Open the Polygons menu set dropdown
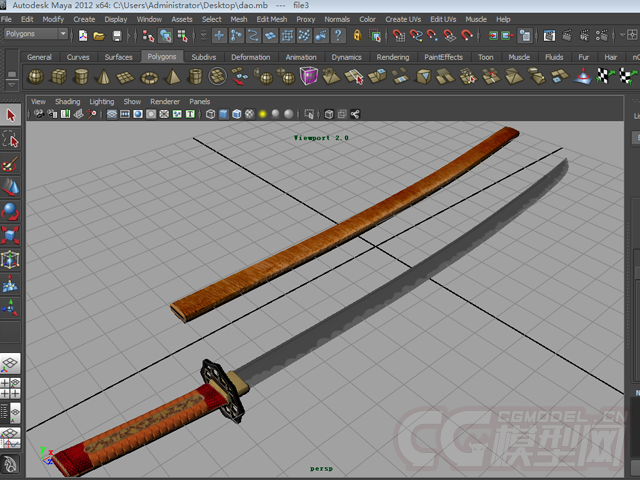Viewport: 640px width, 480px height. [35, 33]
